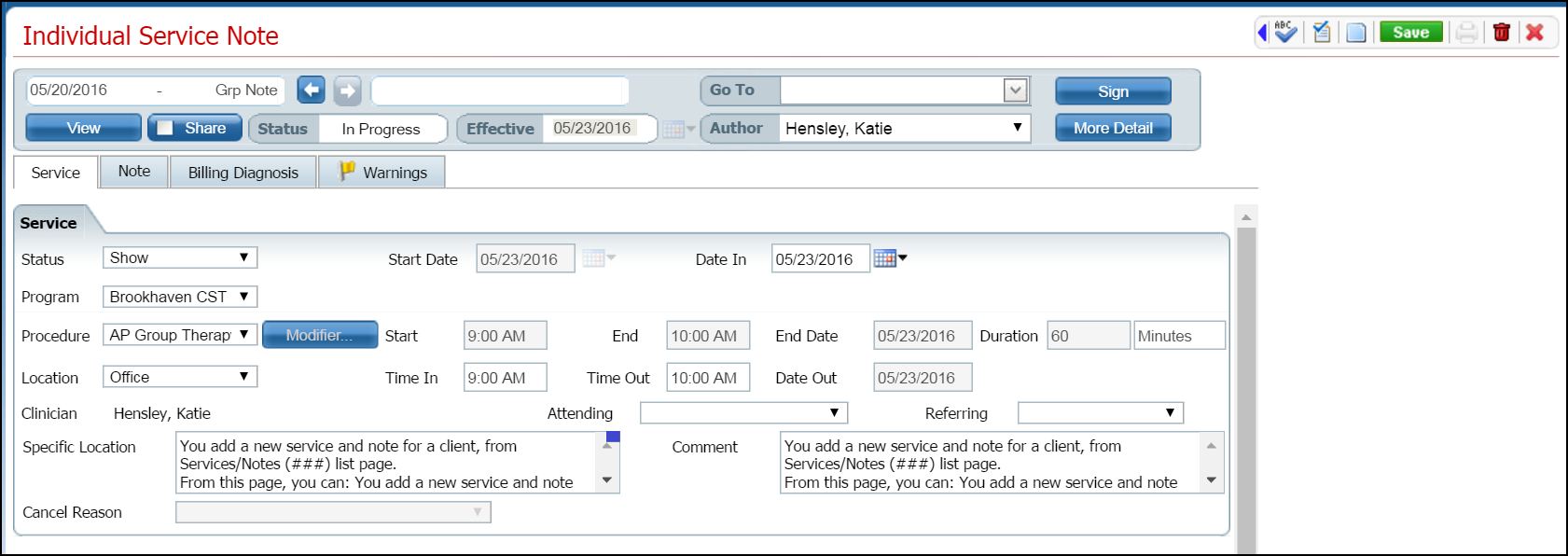Click the Time In input field
This screenshot has width=1568, height=556.
505,378
